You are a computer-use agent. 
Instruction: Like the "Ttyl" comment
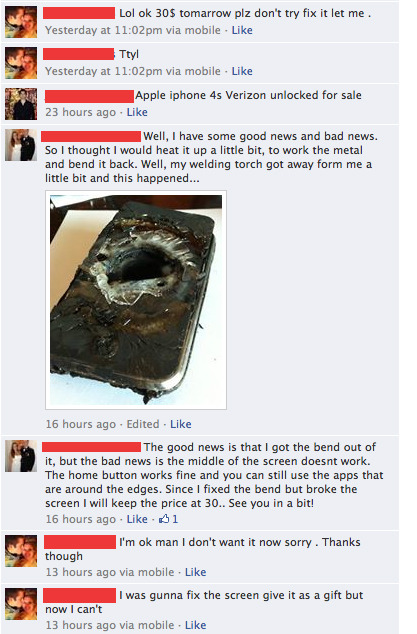tap(242, 71)
